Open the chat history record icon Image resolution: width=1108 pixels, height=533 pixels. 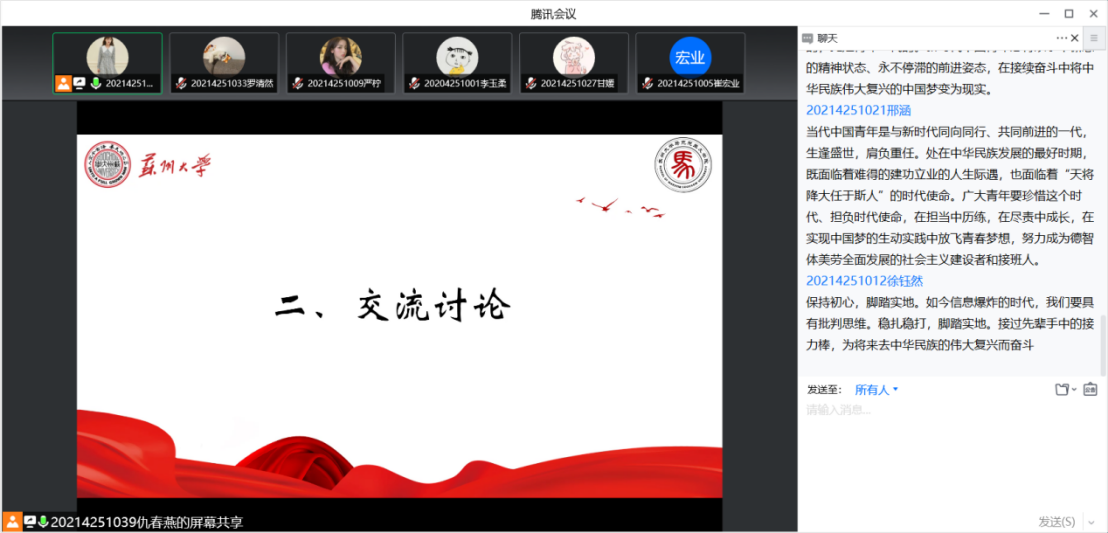click(1090, 390)
